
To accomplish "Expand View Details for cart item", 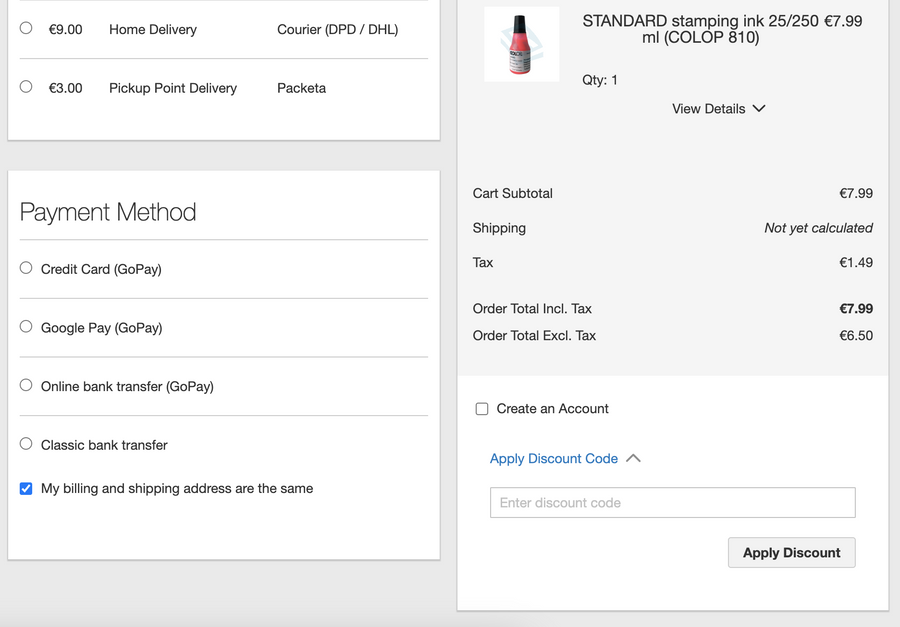I will (708, 109).
